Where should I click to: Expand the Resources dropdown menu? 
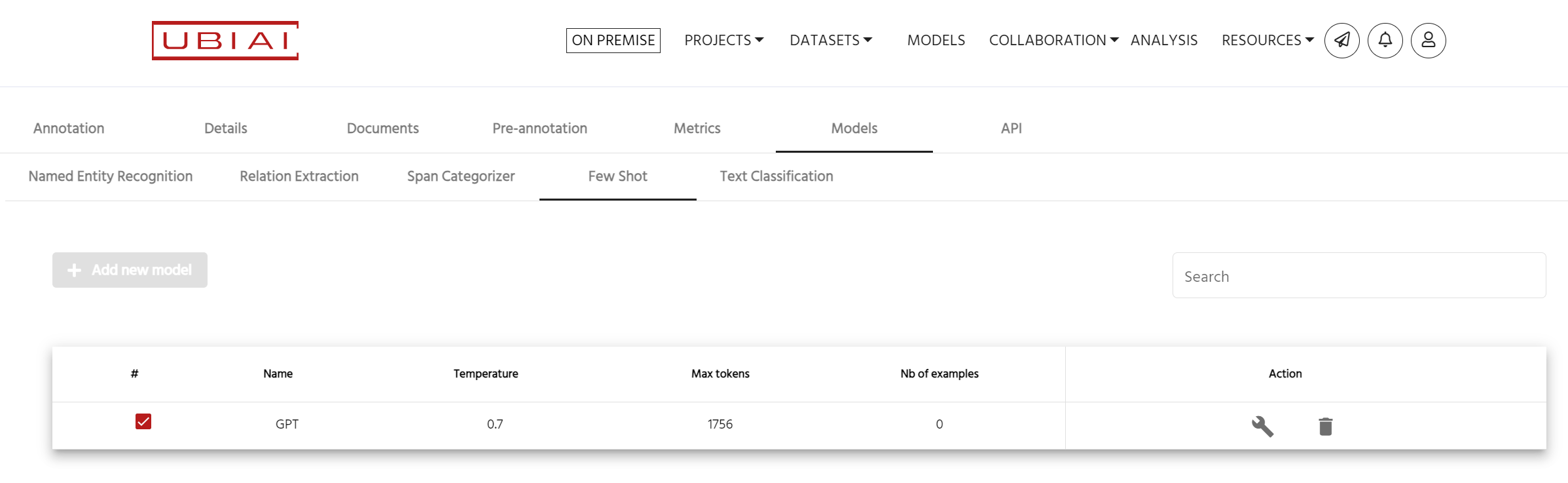click(x=1267, y=41)
